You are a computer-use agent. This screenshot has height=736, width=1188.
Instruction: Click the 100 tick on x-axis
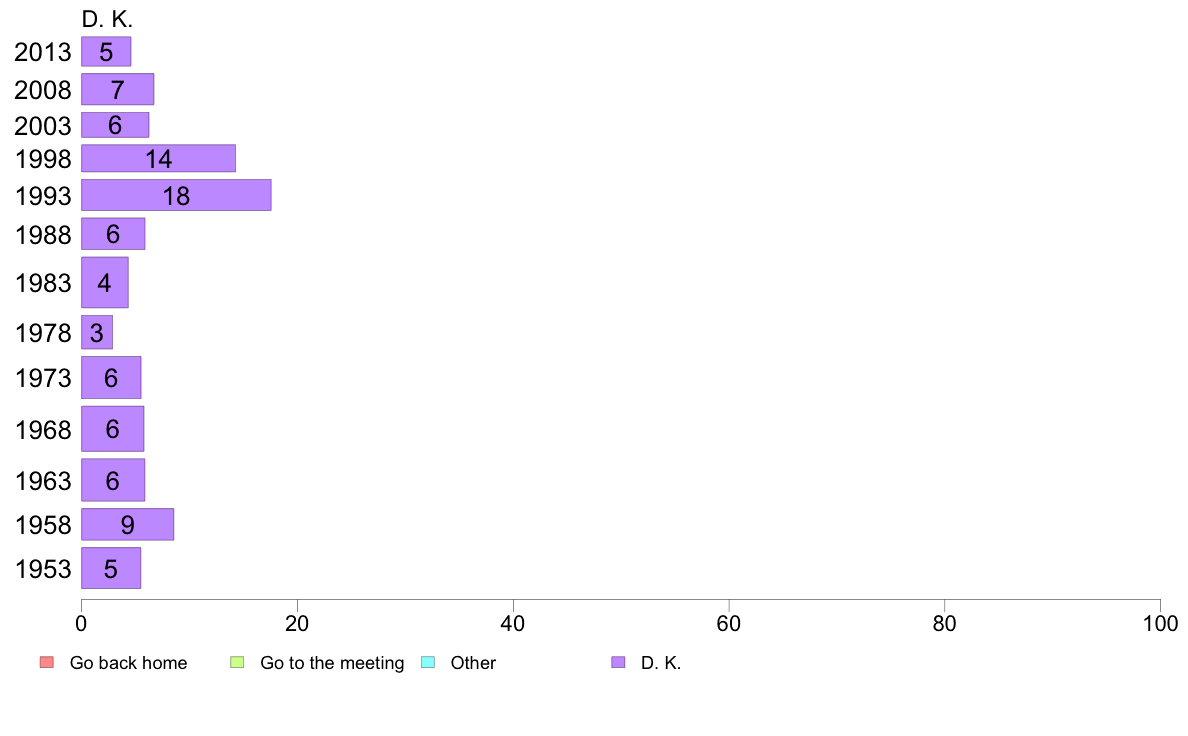[1160, 623]
